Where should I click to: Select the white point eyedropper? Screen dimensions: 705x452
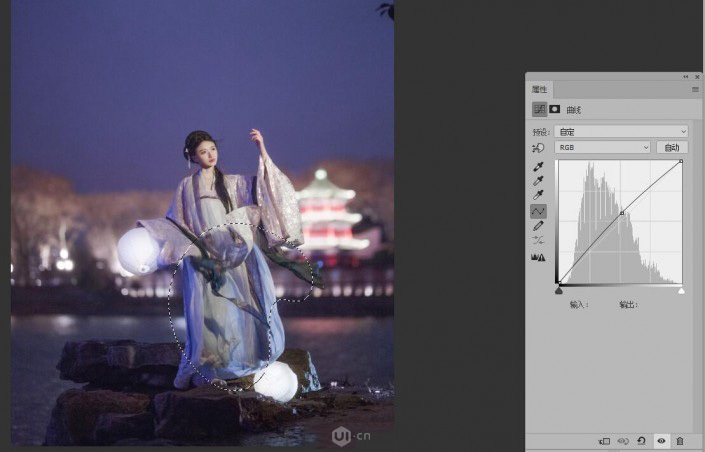(539, 196)
